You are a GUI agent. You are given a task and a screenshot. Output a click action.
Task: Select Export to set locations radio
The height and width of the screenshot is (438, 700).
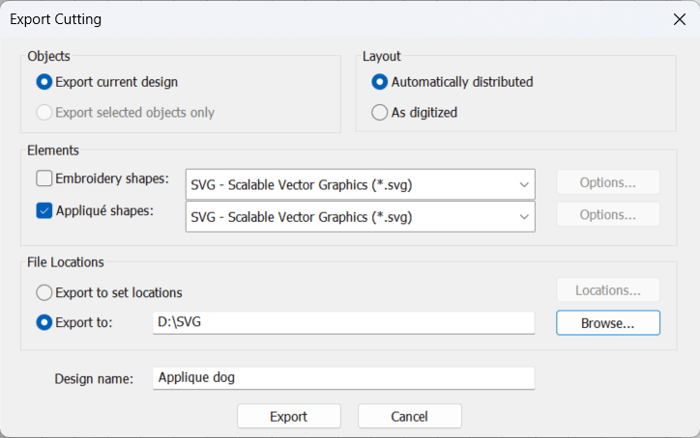click(x=44, y=293)
